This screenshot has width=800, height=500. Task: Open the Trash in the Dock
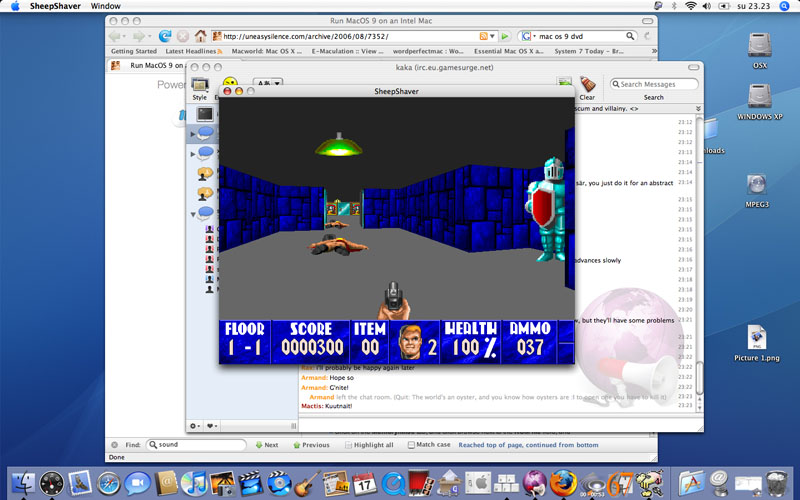tap(777, 483)
